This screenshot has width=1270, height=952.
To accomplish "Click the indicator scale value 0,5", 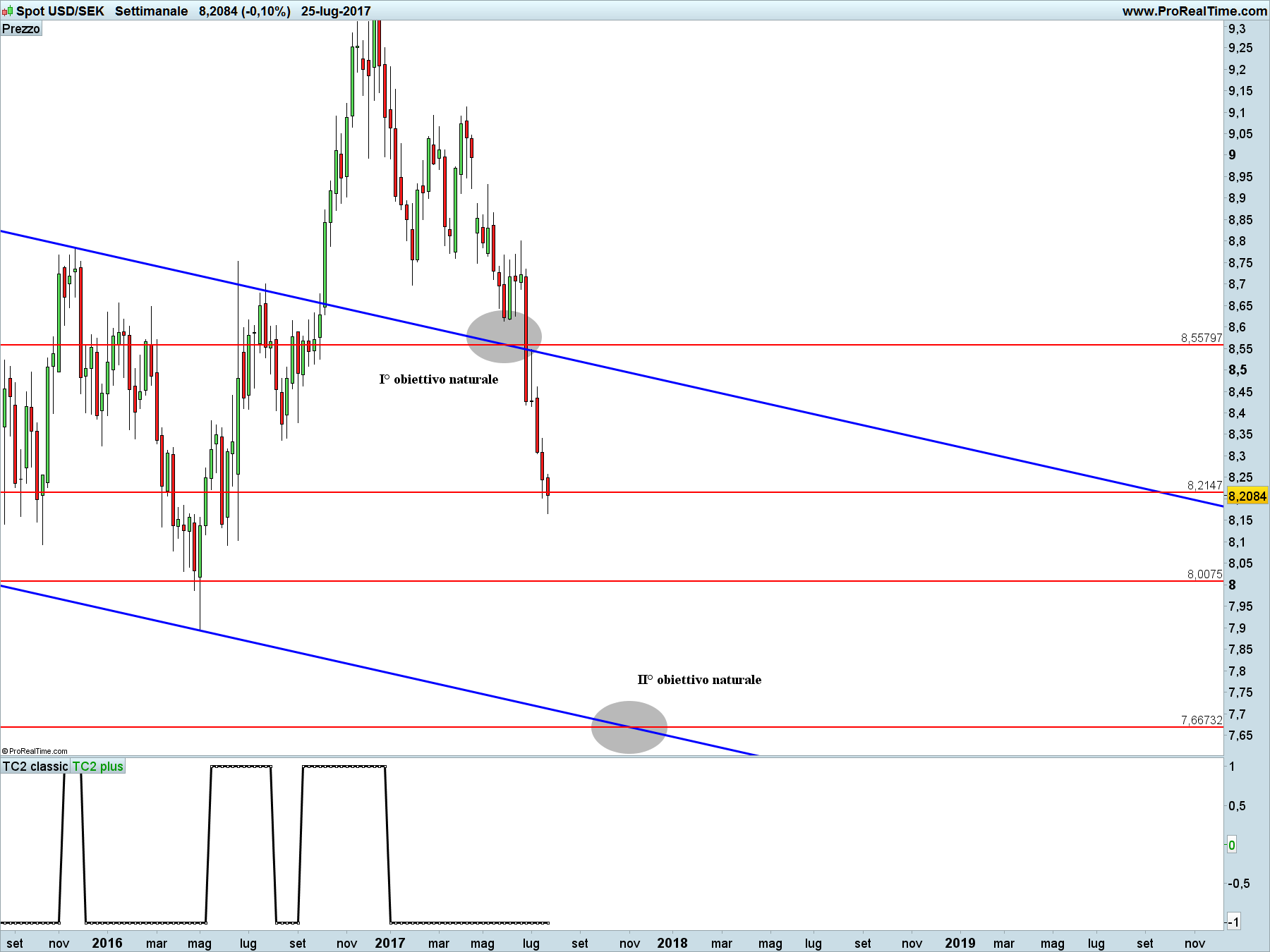I will tap(1238, 806).
